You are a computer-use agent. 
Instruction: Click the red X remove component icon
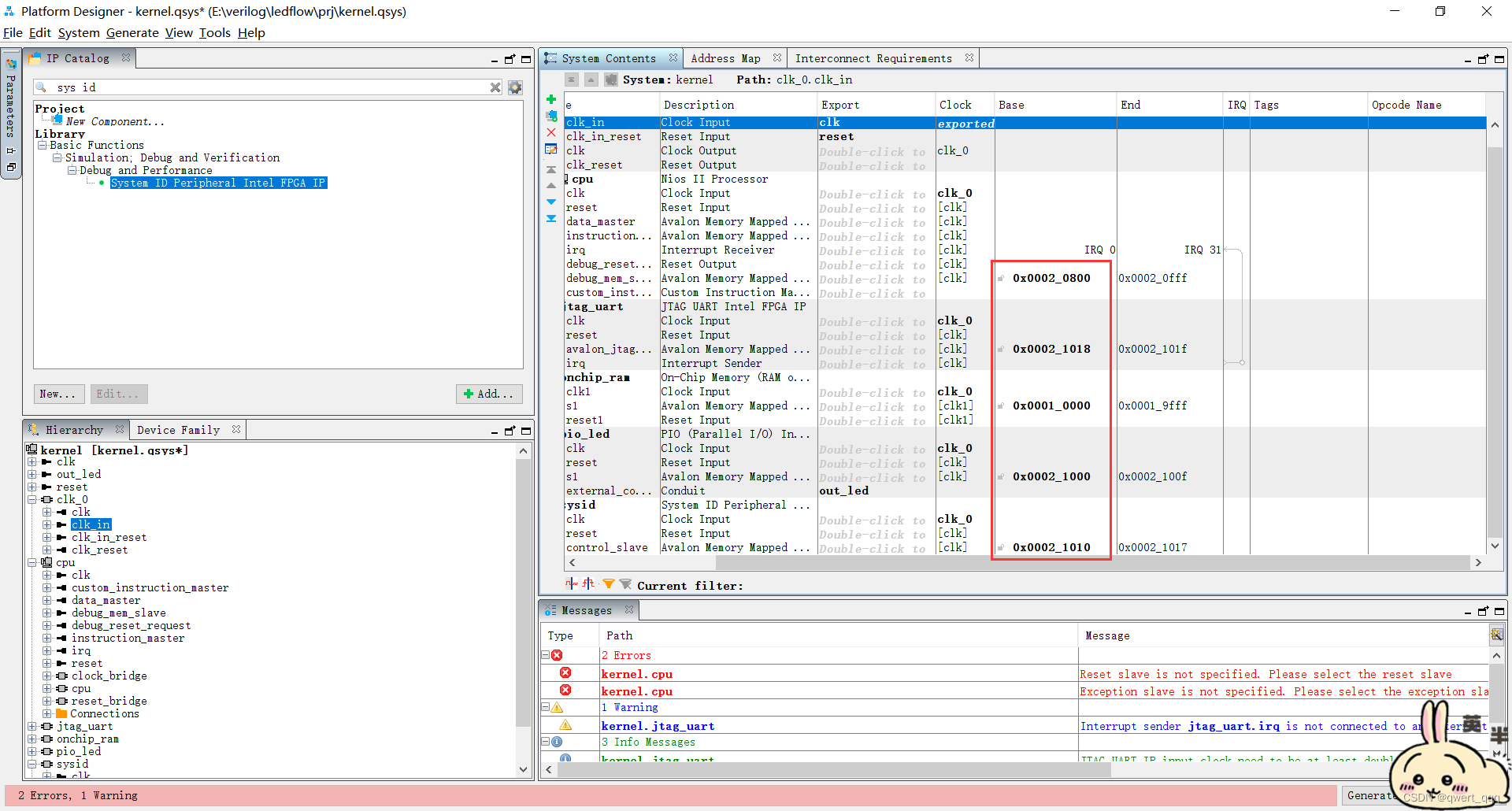[x=551, y=132]
